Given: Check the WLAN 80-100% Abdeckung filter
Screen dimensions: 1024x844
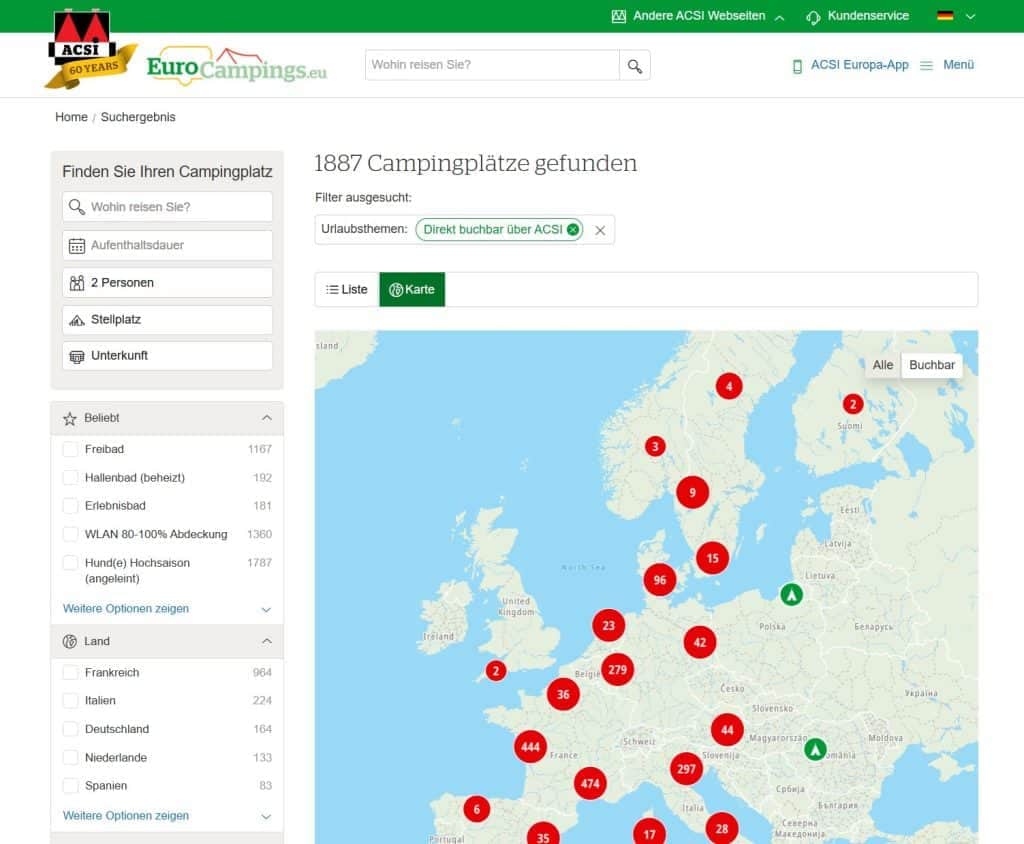Looking at the screenshot, I should click(71, 534).
